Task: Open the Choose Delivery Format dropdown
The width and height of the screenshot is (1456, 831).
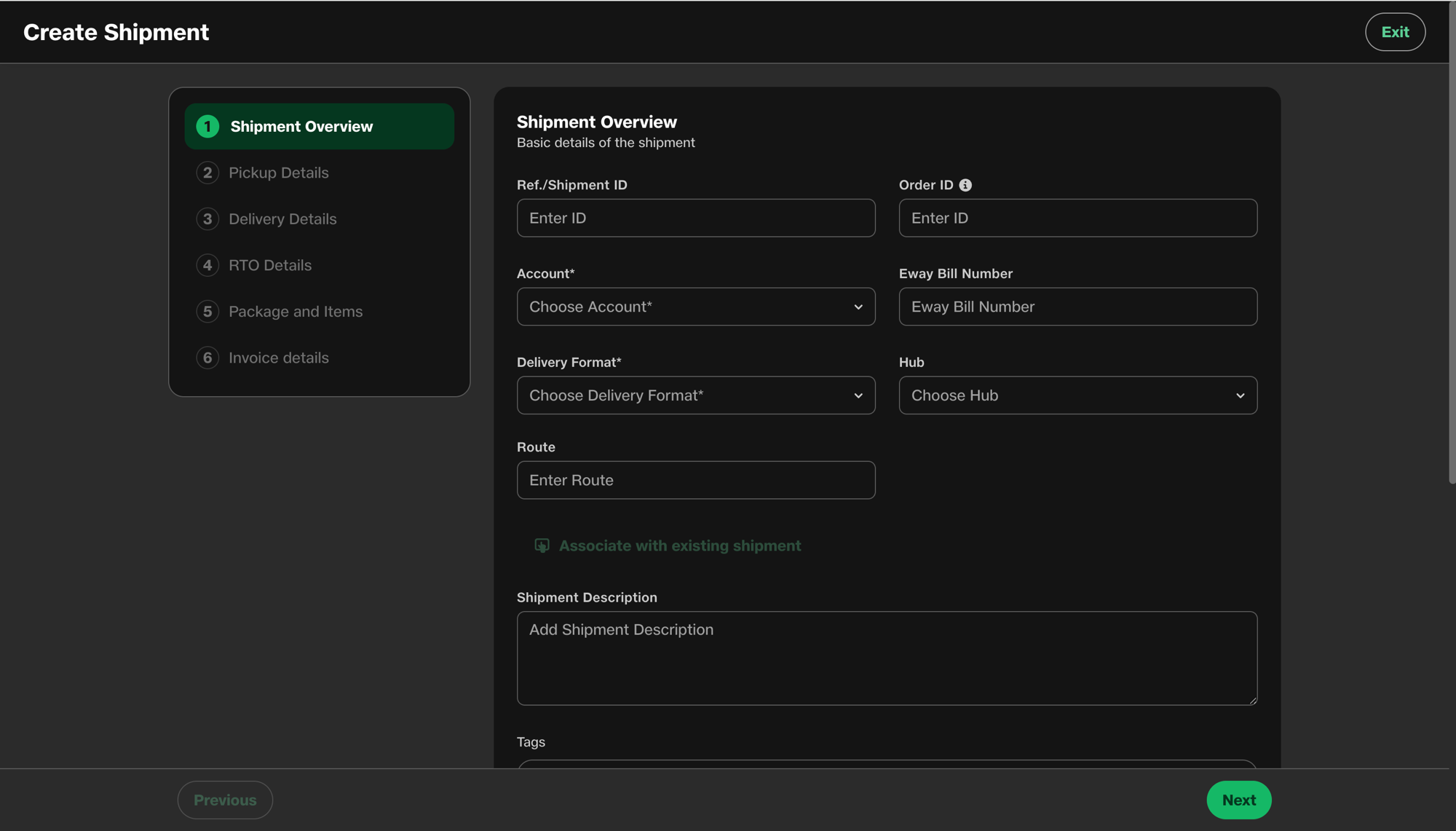Action: coord(696,395)
